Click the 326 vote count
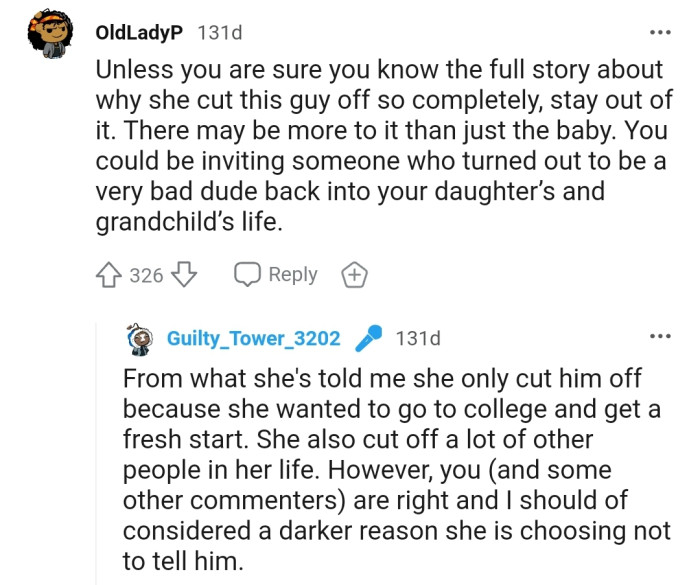Image resolution: width=700 pixels, height=585 pixels. (147, 275)
